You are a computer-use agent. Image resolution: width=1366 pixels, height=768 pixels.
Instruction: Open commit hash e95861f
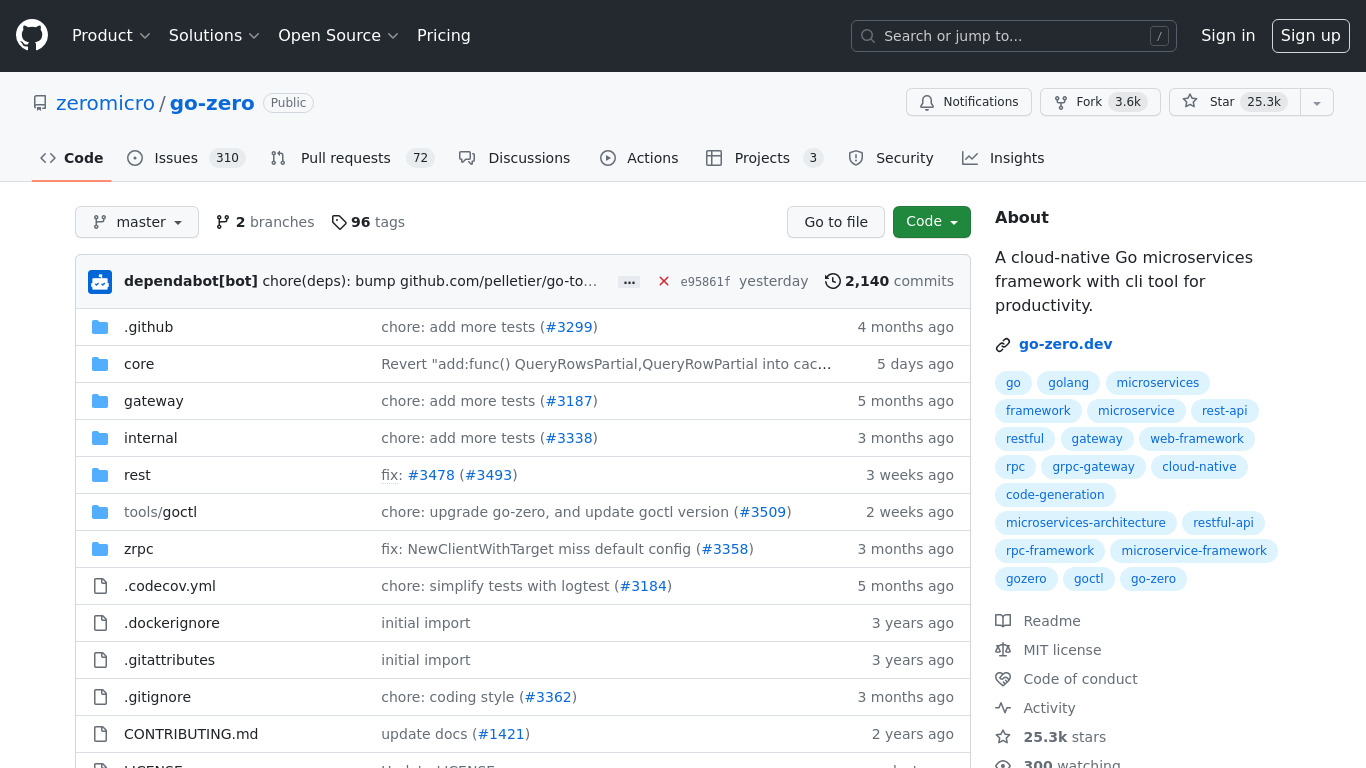point(705,282)
